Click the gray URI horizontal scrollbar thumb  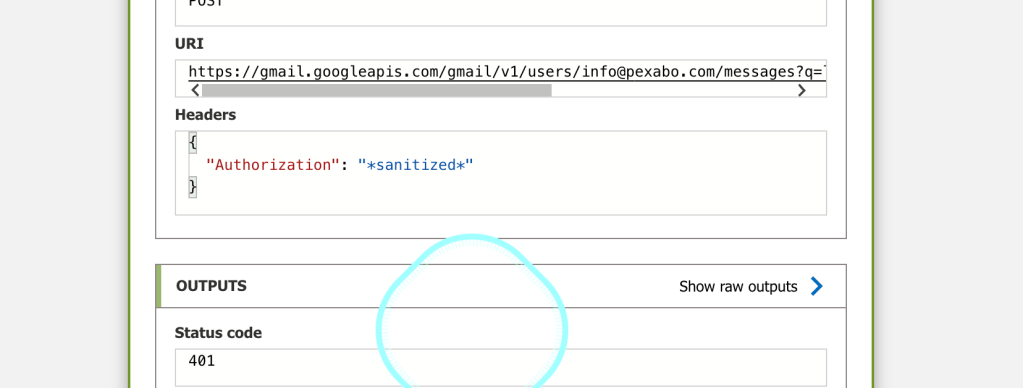(376, 90)
